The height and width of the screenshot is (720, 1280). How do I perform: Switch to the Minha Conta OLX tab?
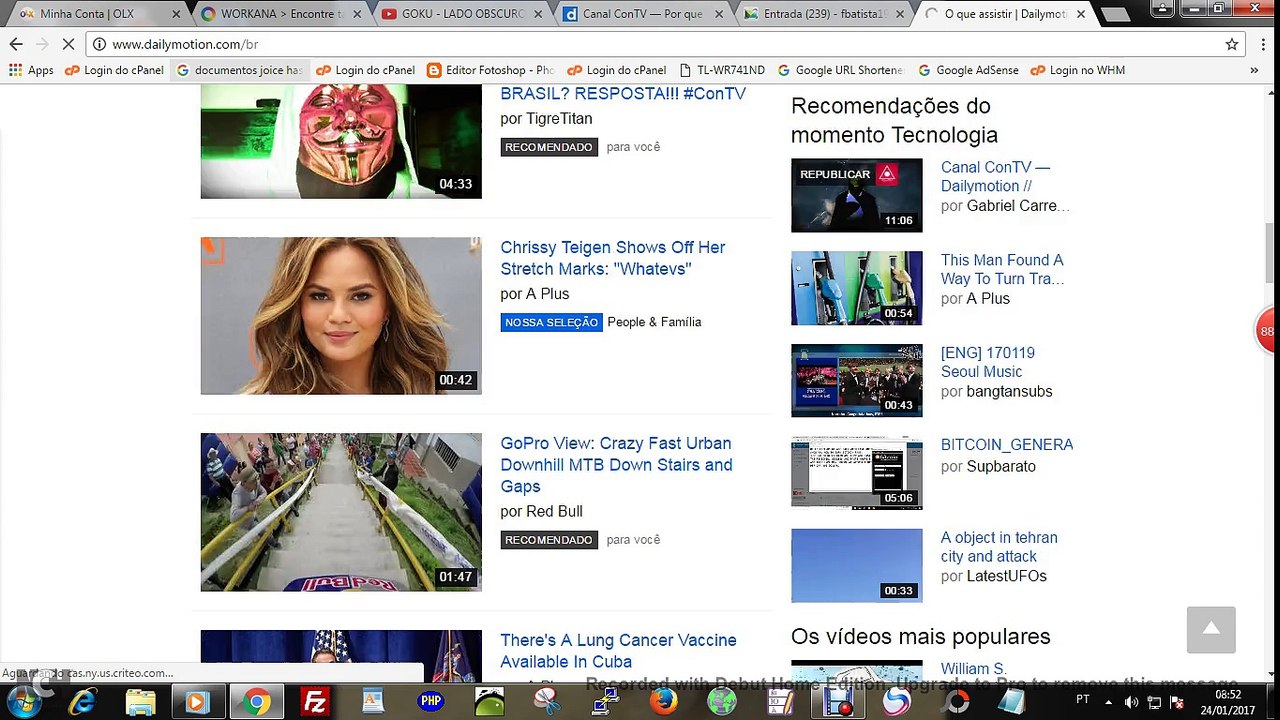(x=98, y=14)
